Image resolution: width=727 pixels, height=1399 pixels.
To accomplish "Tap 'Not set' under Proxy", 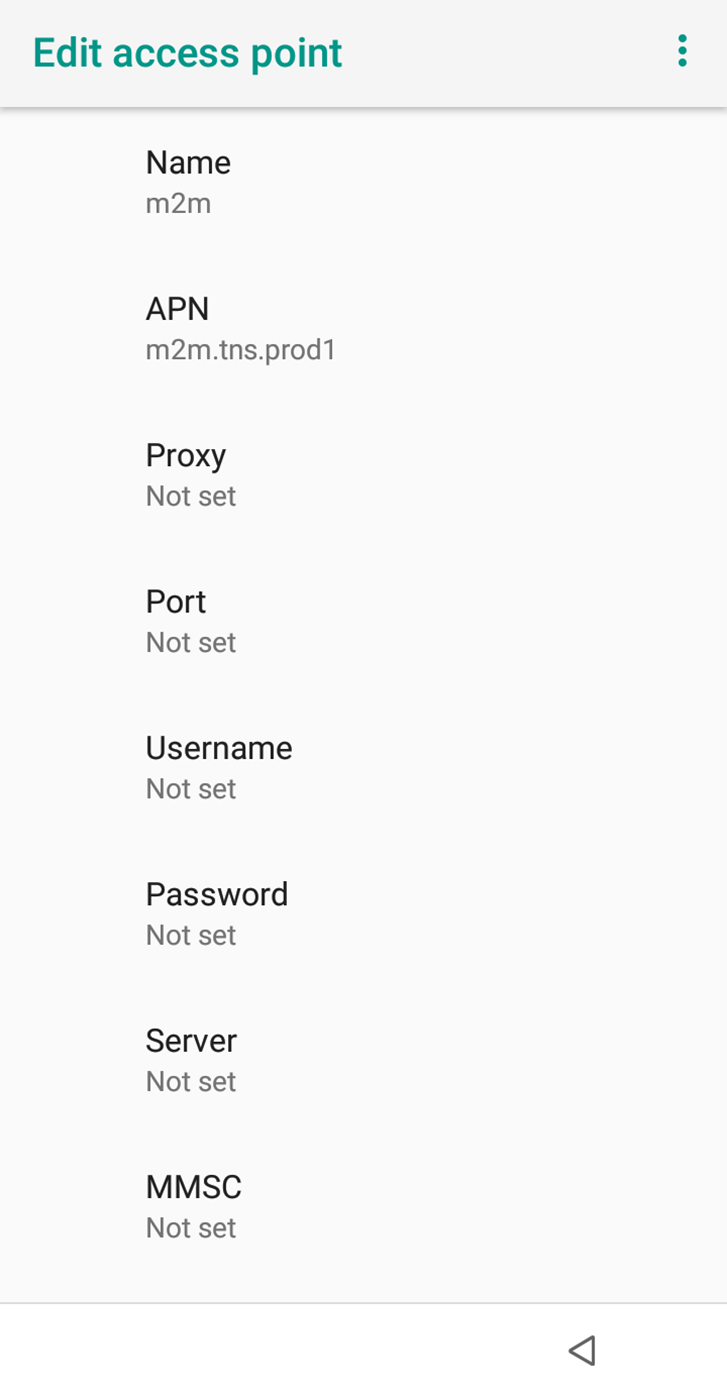I will click(x=191, y=496).
